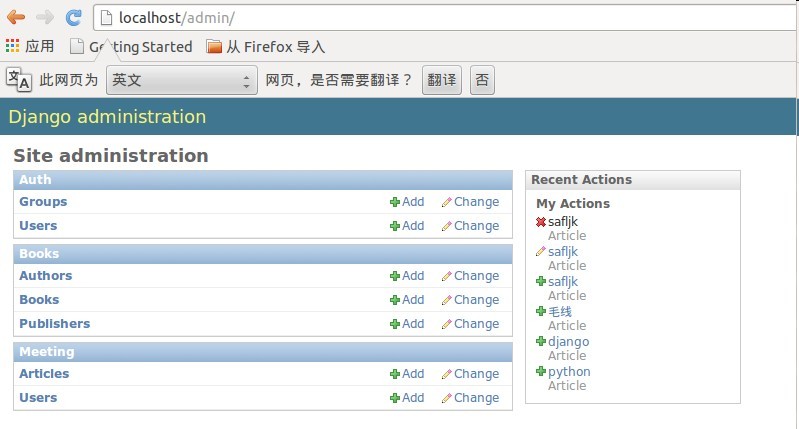Open the Articles model link
This screenshot has height=429, width=799.
(x=44, y=373)
